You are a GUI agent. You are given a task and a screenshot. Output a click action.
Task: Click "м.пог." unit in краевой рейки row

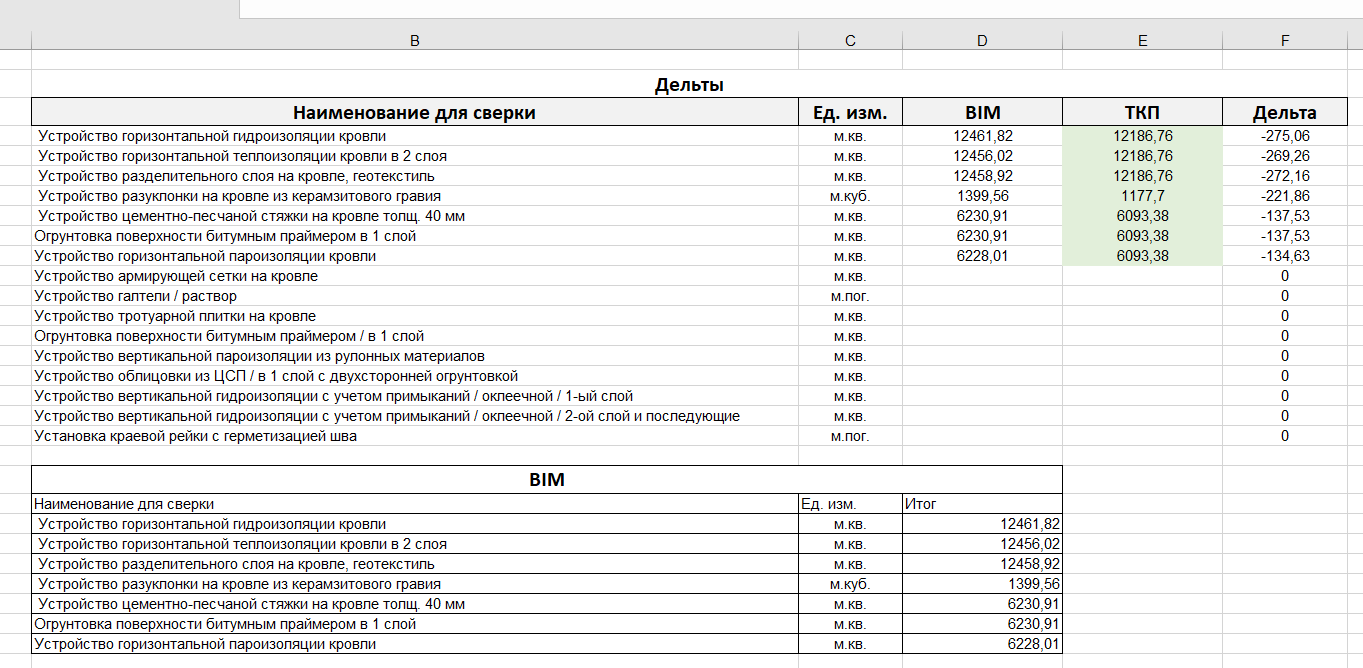[850, 436]
